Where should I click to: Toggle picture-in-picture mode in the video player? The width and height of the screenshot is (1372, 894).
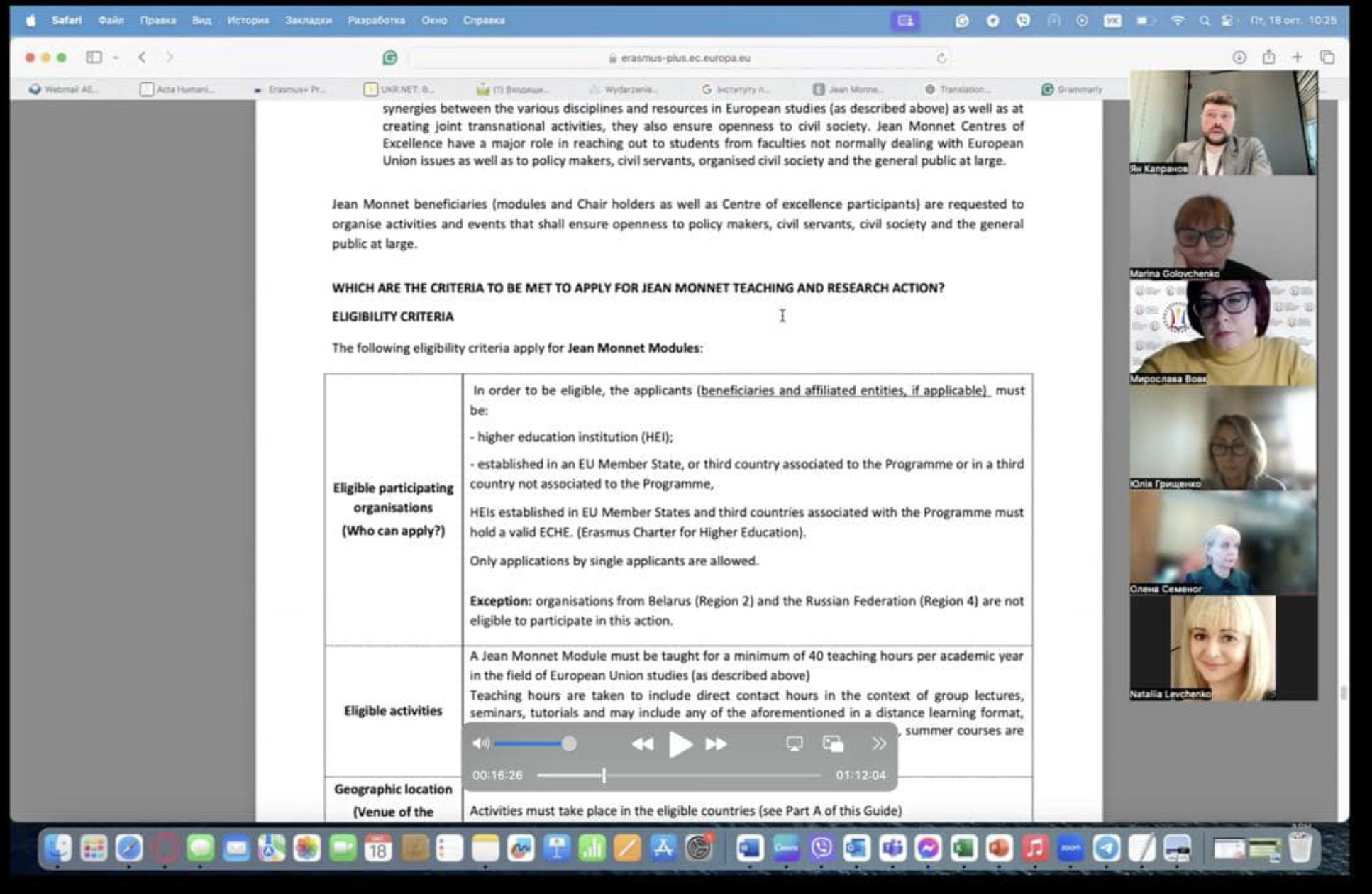click(x=833, y=744)
